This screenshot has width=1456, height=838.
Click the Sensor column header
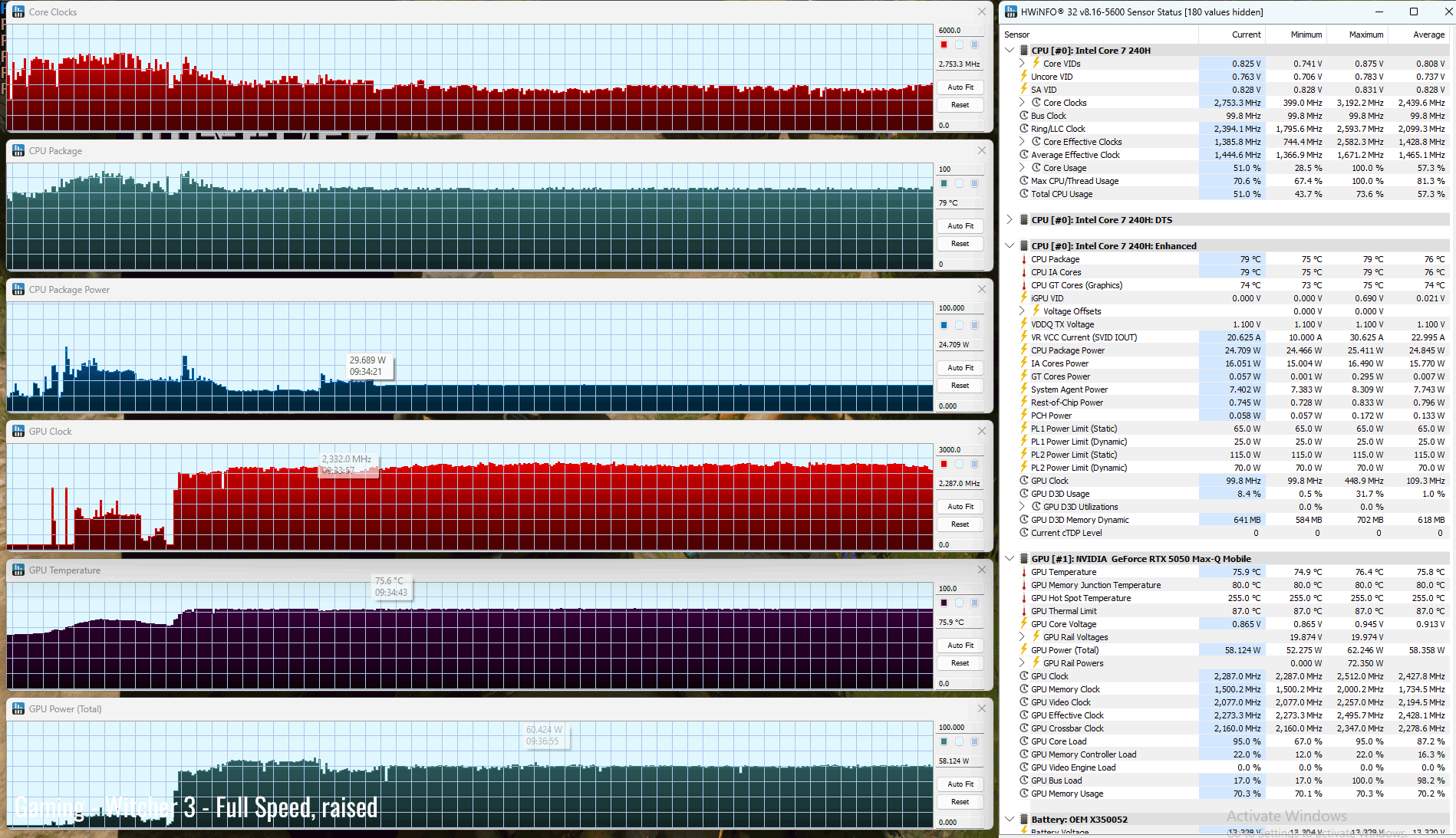click(1100, 35)
